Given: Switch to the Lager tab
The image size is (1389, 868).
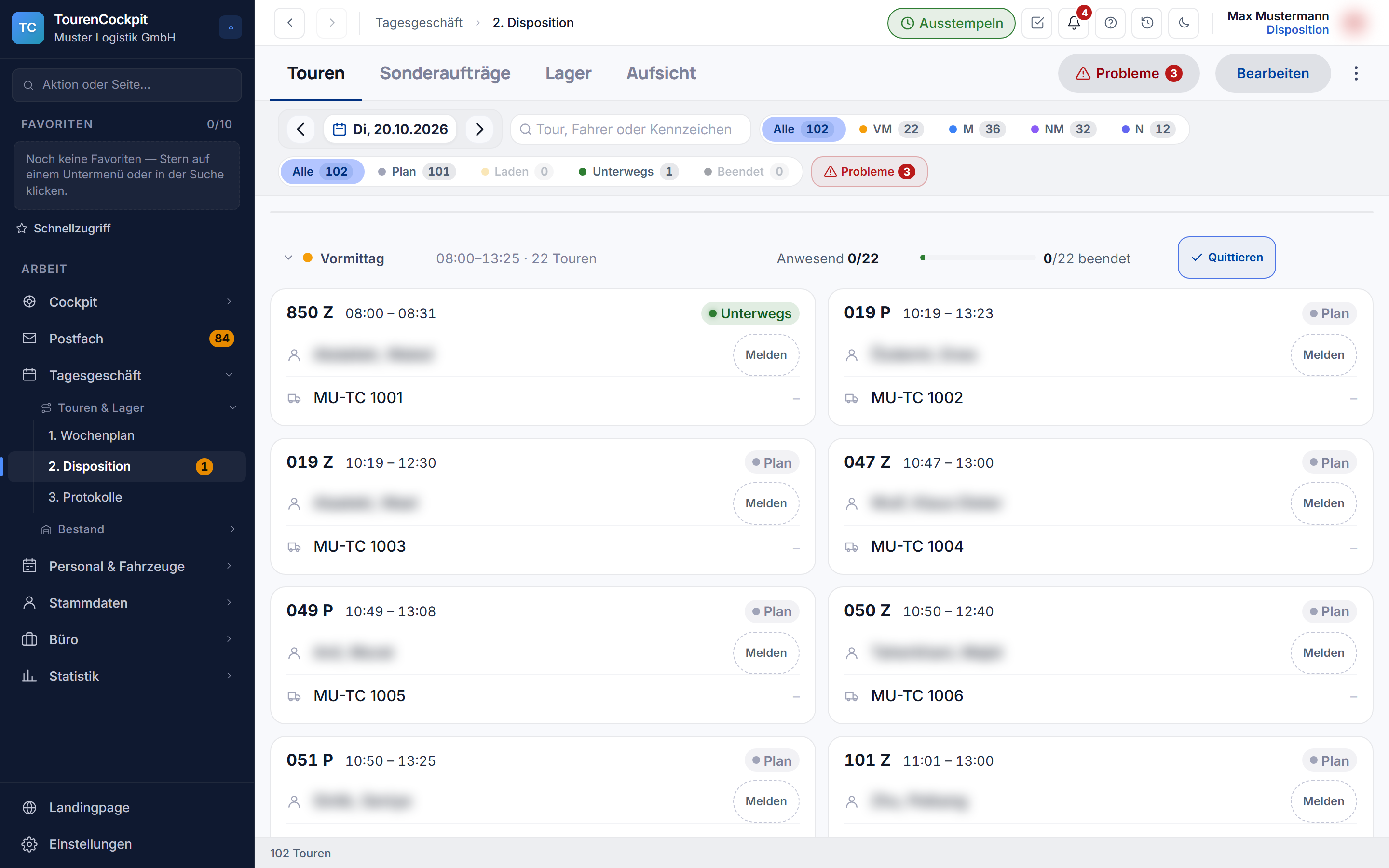Looking at the screenshot, I should click(568, 73).
